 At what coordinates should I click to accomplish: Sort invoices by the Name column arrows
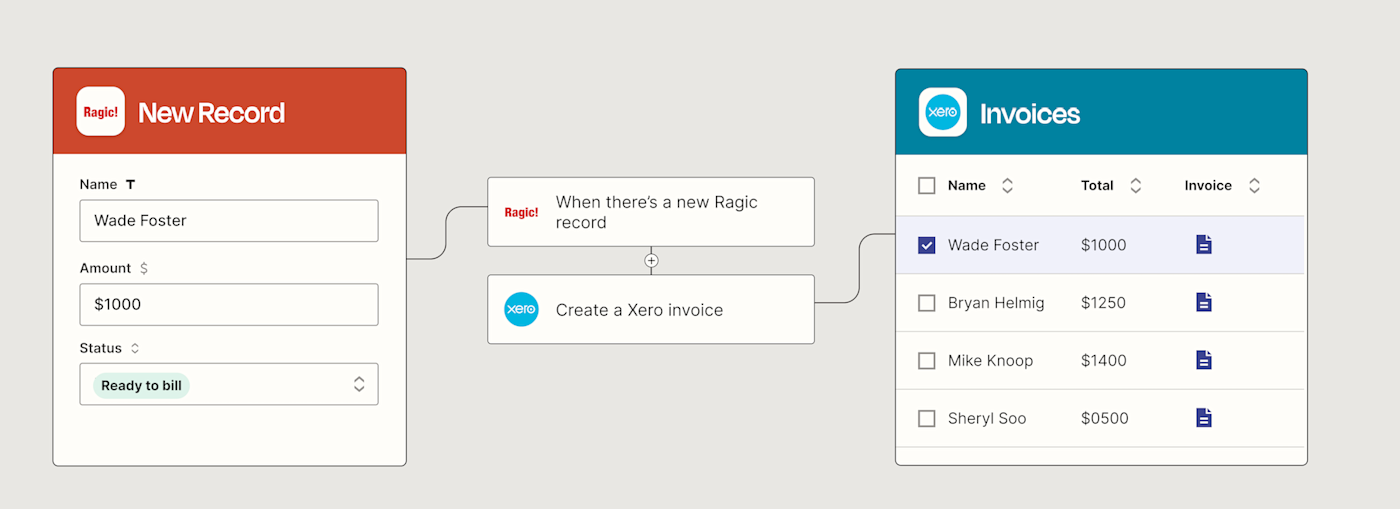pyautogui.click(x=1007, y=186)
